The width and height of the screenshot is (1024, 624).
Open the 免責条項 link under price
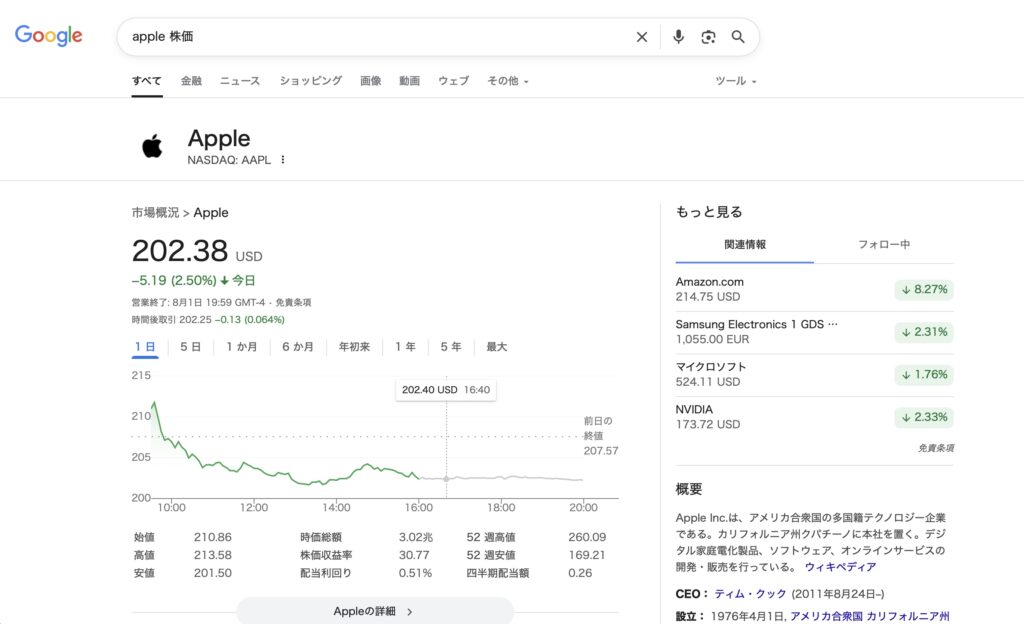tap(293, 303)
